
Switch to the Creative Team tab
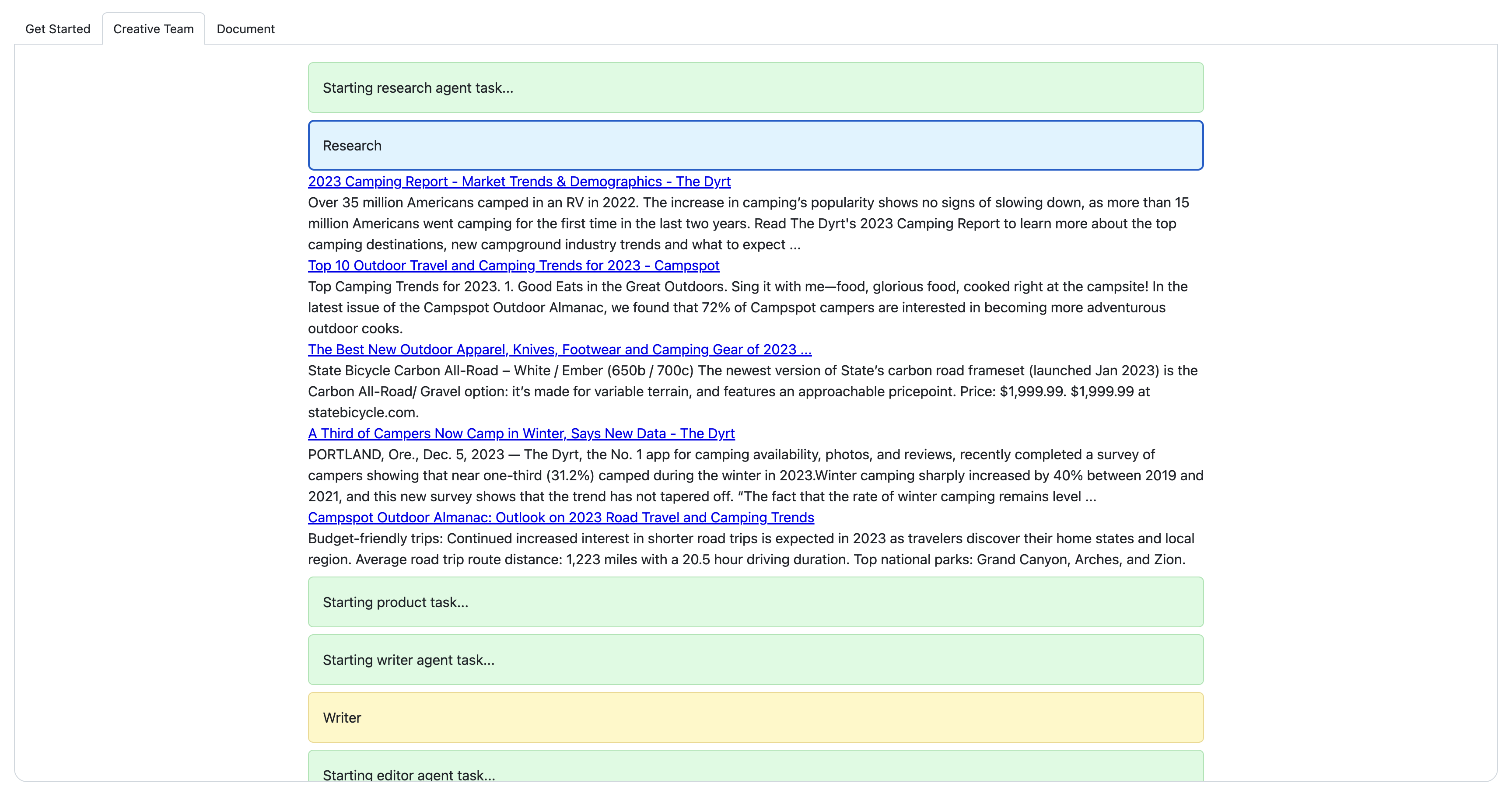153,29
